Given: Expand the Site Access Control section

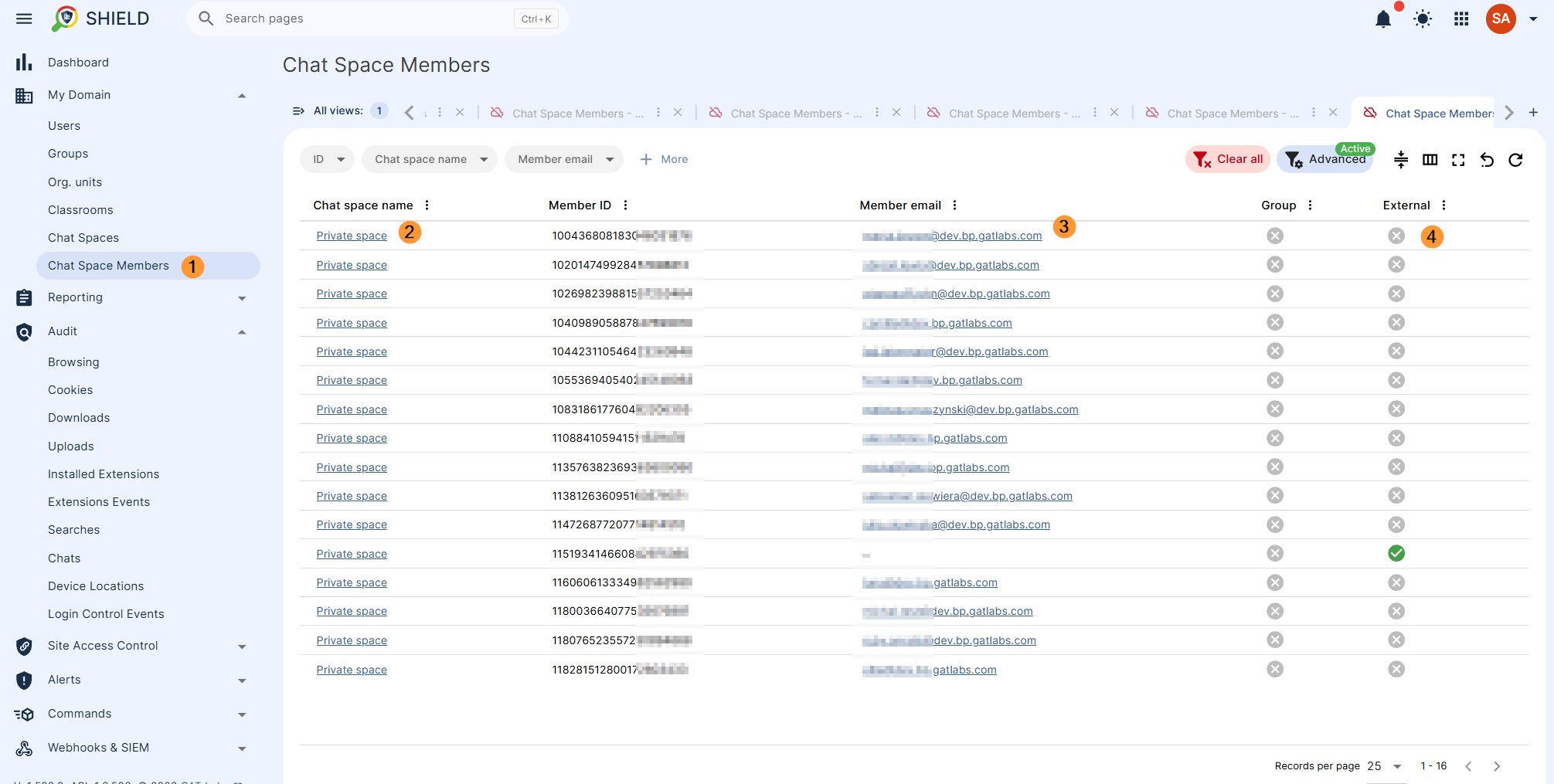Looking at the screenshot, I should (x=242, y=647).
